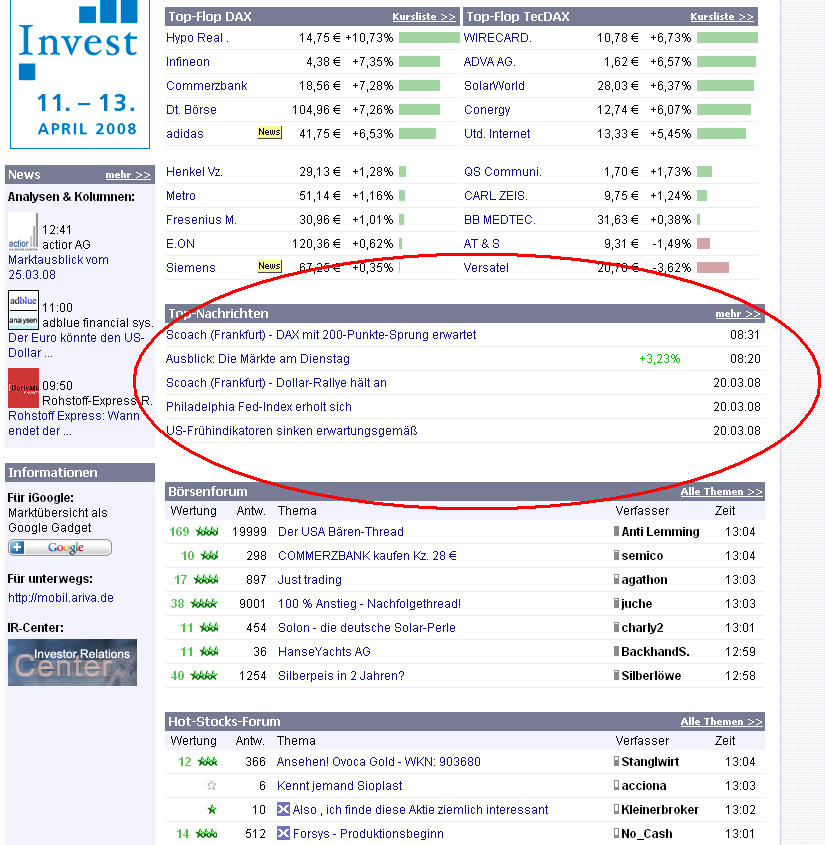Click the user icon beside juche
The image size is (825, 845).
pos(616,603)
